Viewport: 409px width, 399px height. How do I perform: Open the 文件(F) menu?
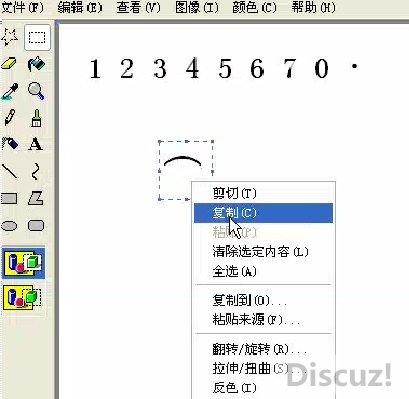[x=22, y=7]
